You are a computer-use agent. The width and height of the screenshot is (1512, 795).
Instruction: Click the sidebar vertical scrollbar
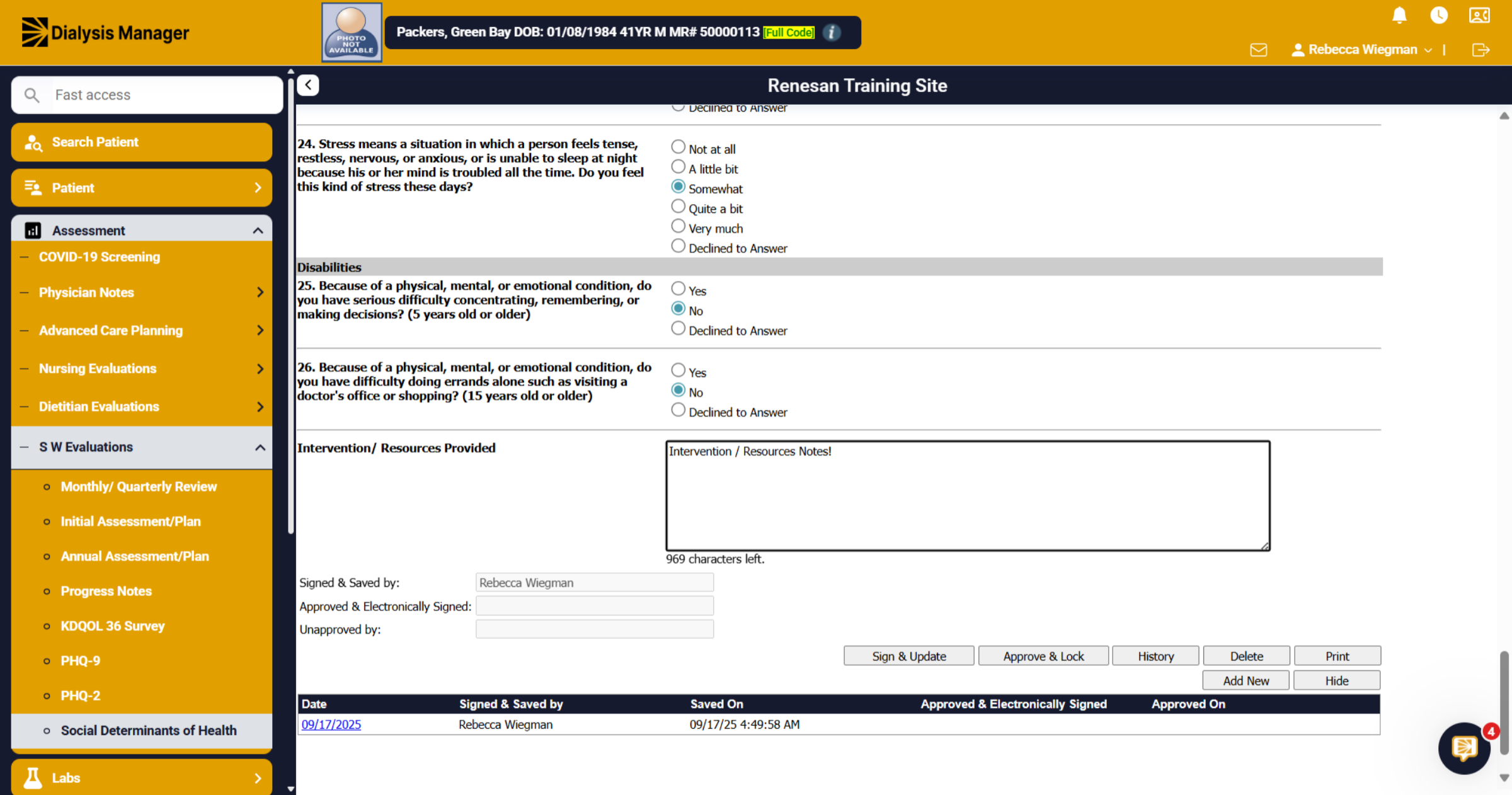[x=290, y=306]
